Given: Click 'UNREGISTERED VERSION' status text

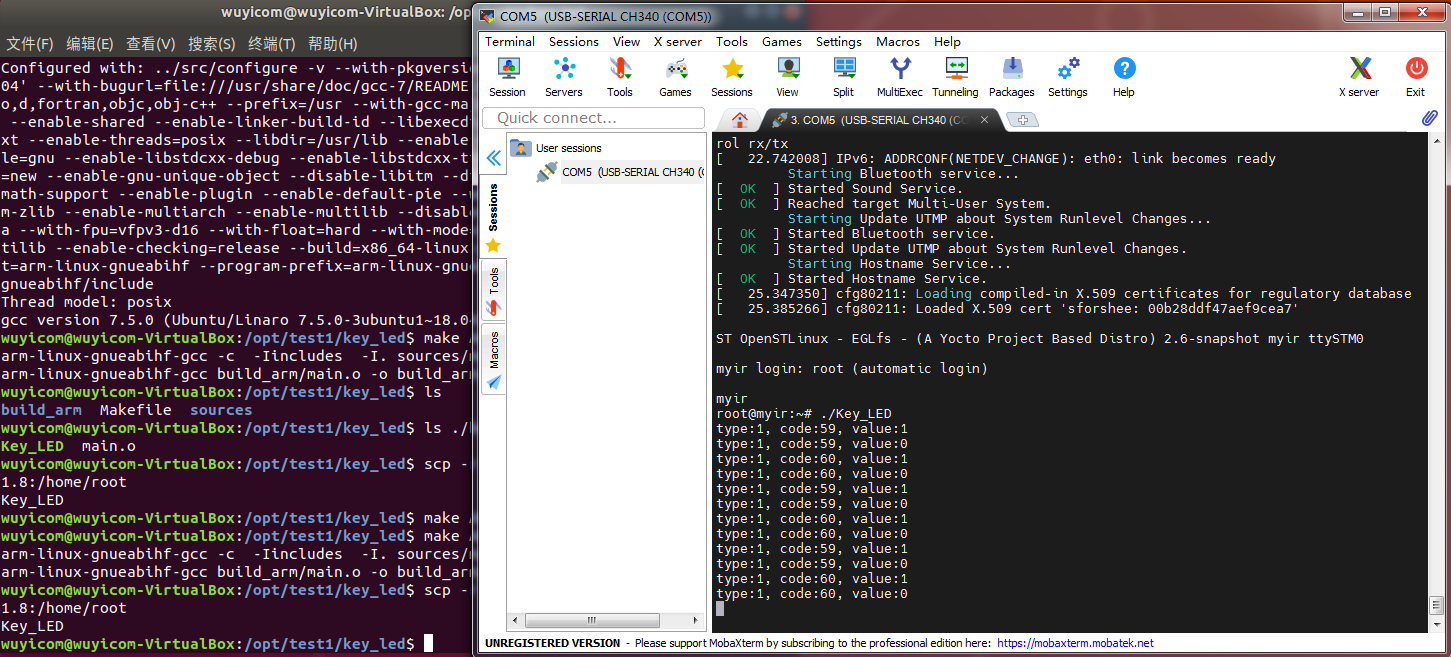Looking at the screenshot, I should [x=552, y=643].
